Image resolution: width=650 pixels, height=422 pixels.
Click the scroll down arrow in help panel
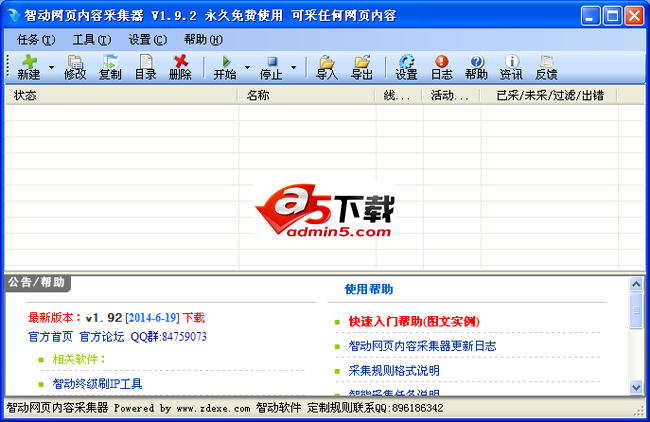coord(636,387)
